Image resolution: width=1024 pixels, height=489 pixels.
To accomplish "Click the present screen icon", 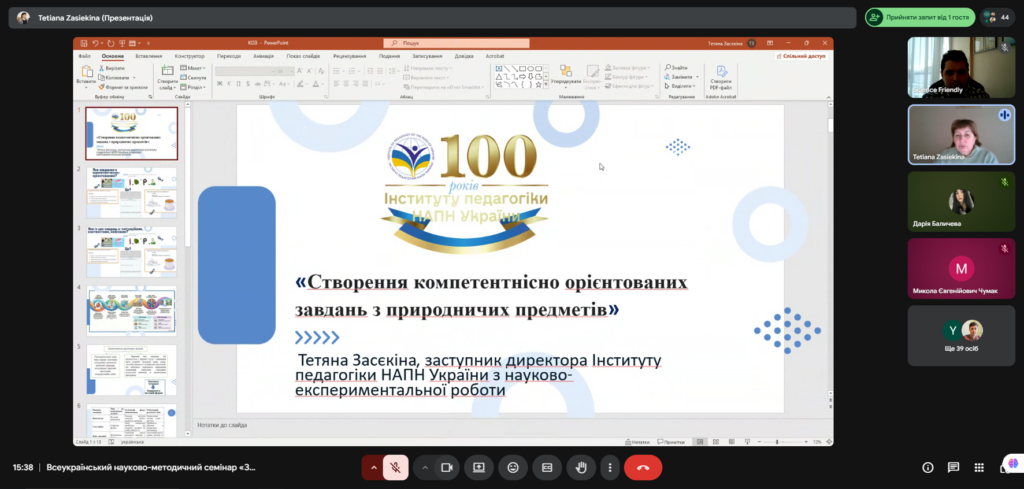I will (479, 467).
